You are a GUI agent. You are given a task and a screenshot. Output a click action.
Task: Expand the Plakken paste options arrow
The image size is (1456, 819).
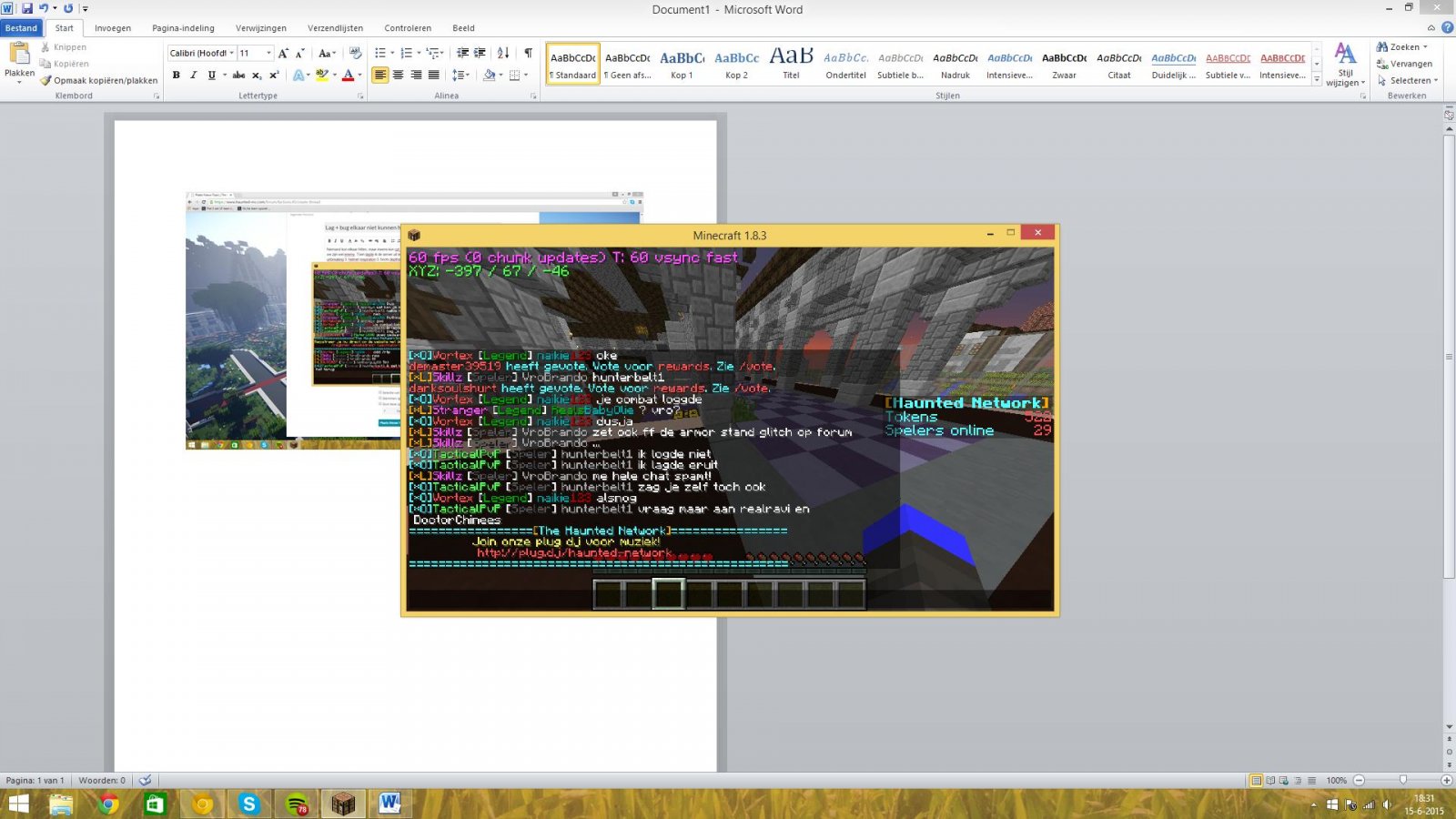tap(19, 82)
